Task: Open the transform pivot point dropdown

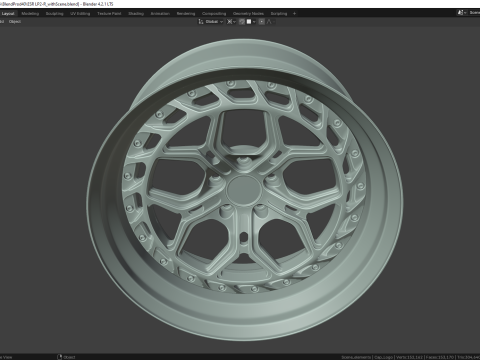Action: 231,22
